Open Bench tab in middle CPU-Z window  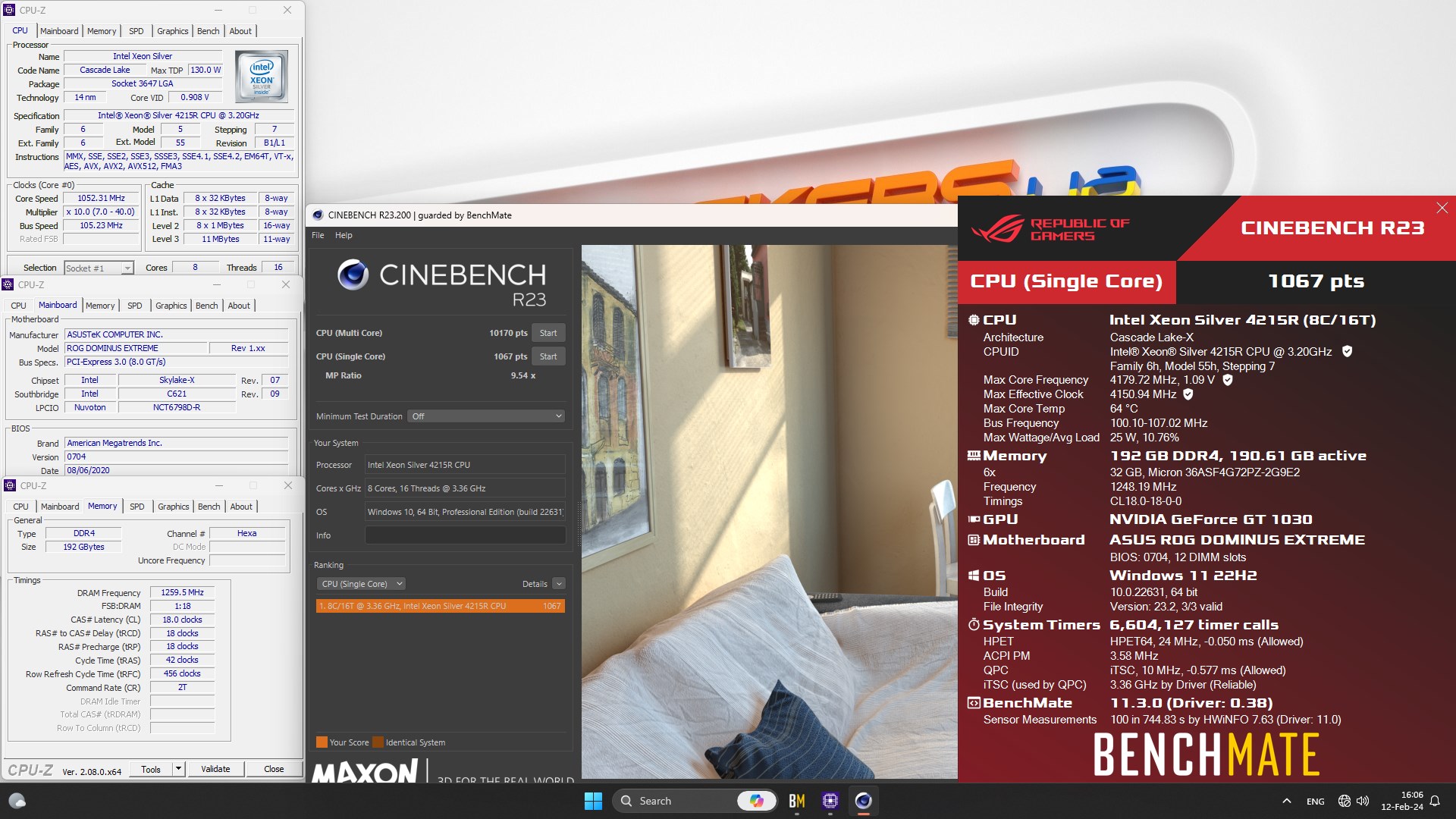click(x=206, y=306)
